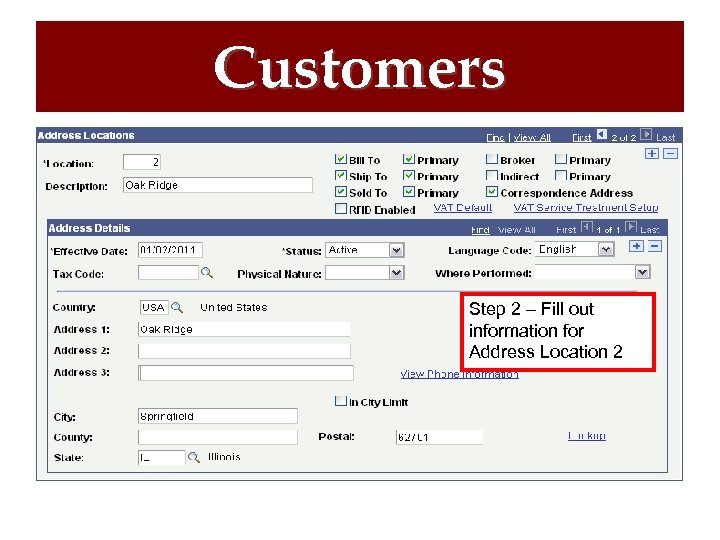Open View Phone Information link

(459, 374)
